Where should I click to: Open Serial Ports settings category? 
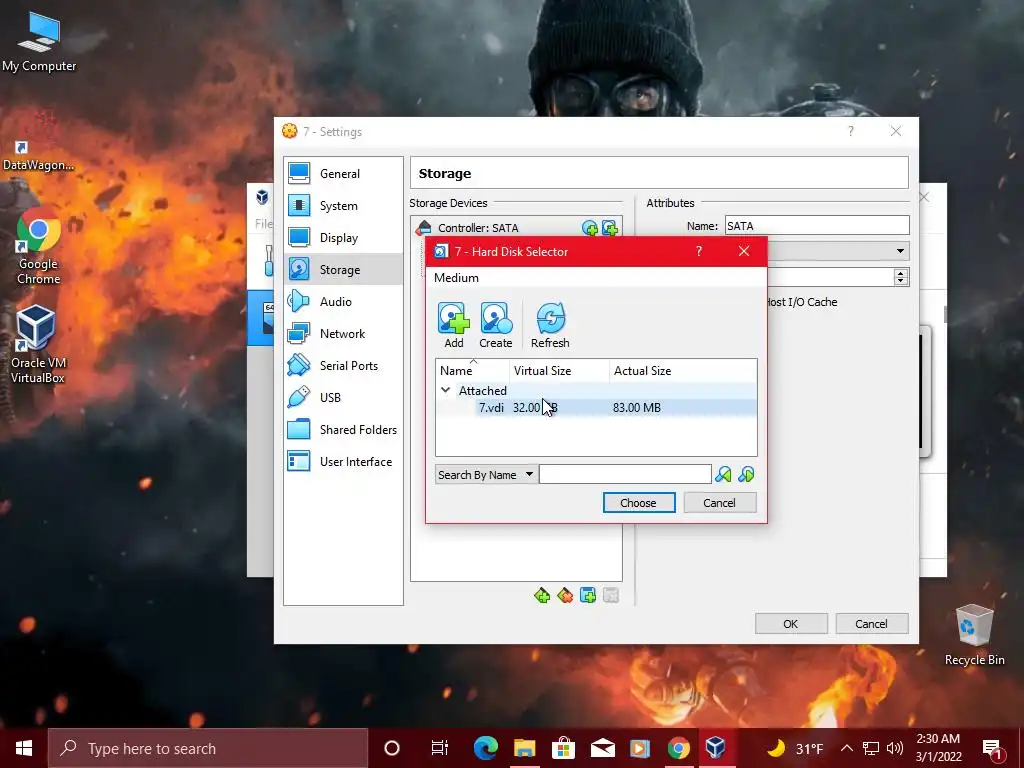click(x=344, y=366)
